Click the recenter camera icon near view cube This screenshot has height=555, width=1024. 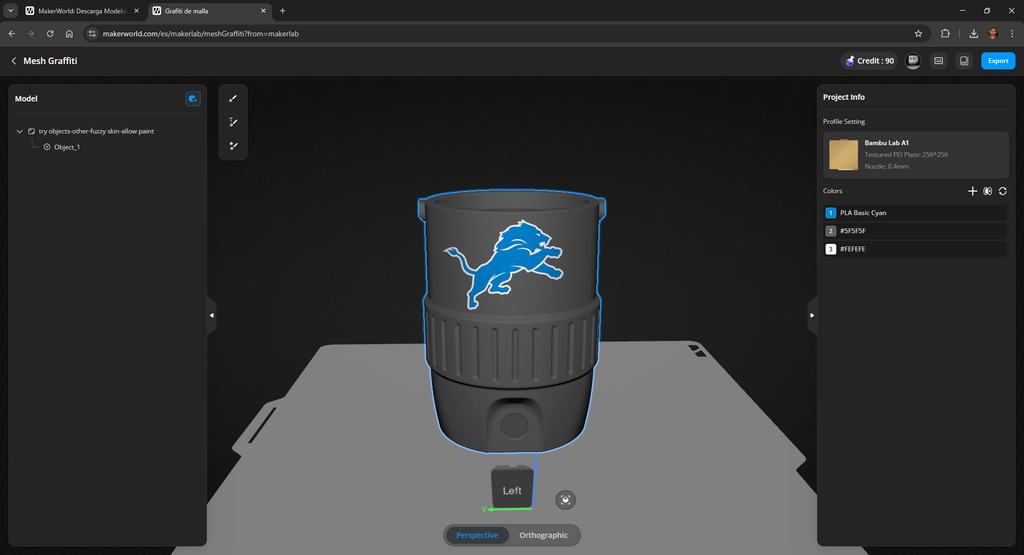566,500
